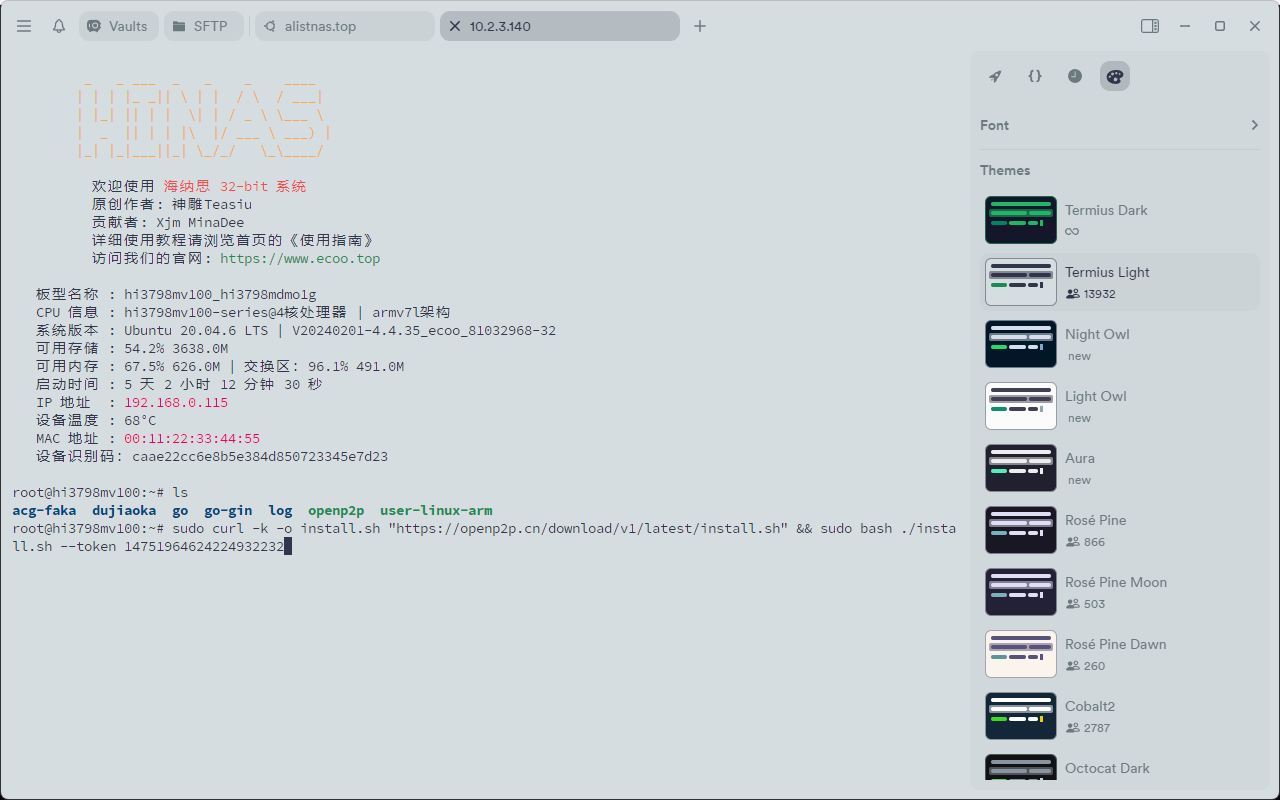Open the snippets curly braces icon

1035,76
